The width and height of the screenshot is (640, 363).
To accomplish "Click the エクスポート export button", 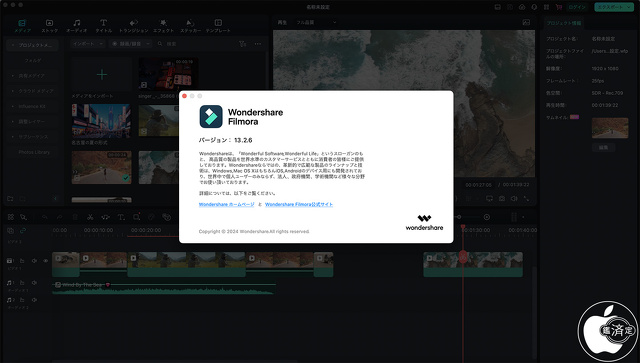I will click(x=614, y=7).
